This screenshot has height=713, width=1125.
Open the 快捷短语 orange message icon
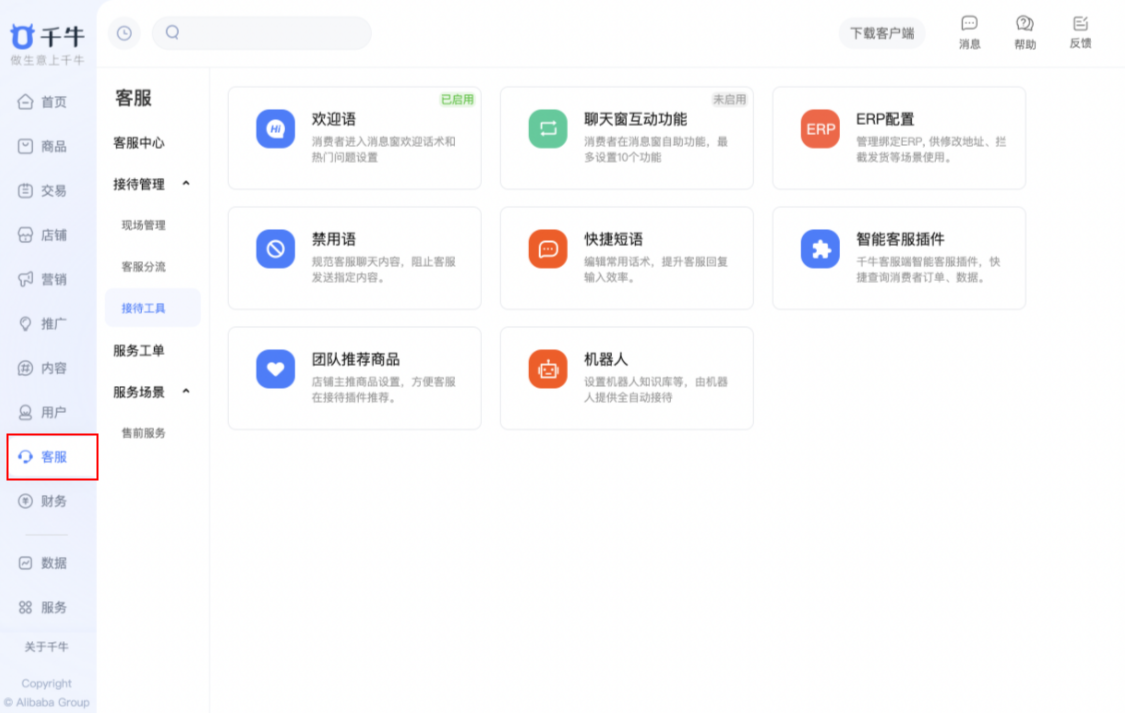547,249
